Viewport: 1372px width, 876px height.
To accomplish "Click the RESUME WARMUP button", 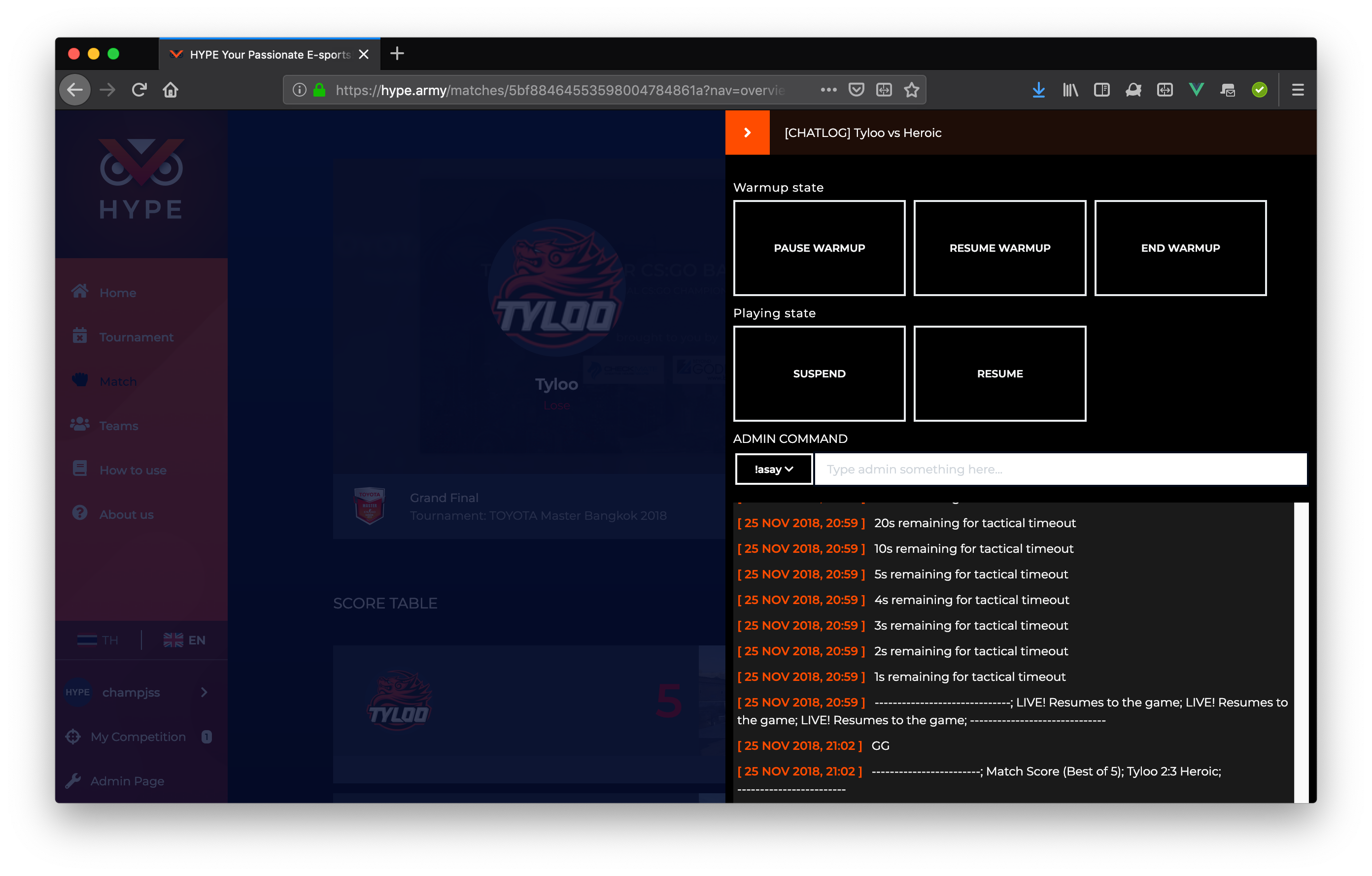I will click(x=999, y=248).
